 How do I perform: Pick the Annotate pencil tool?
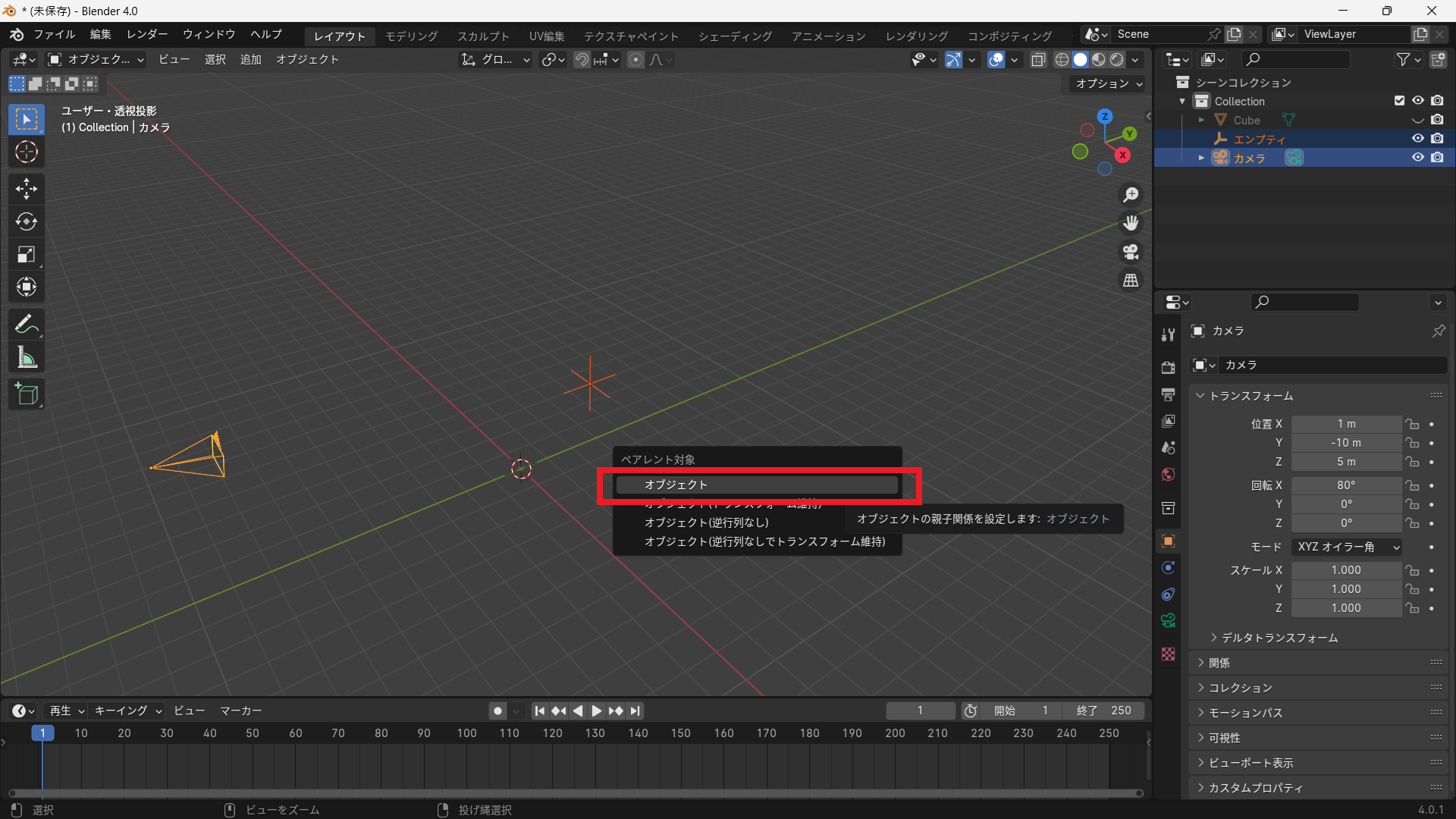point(27,325)
